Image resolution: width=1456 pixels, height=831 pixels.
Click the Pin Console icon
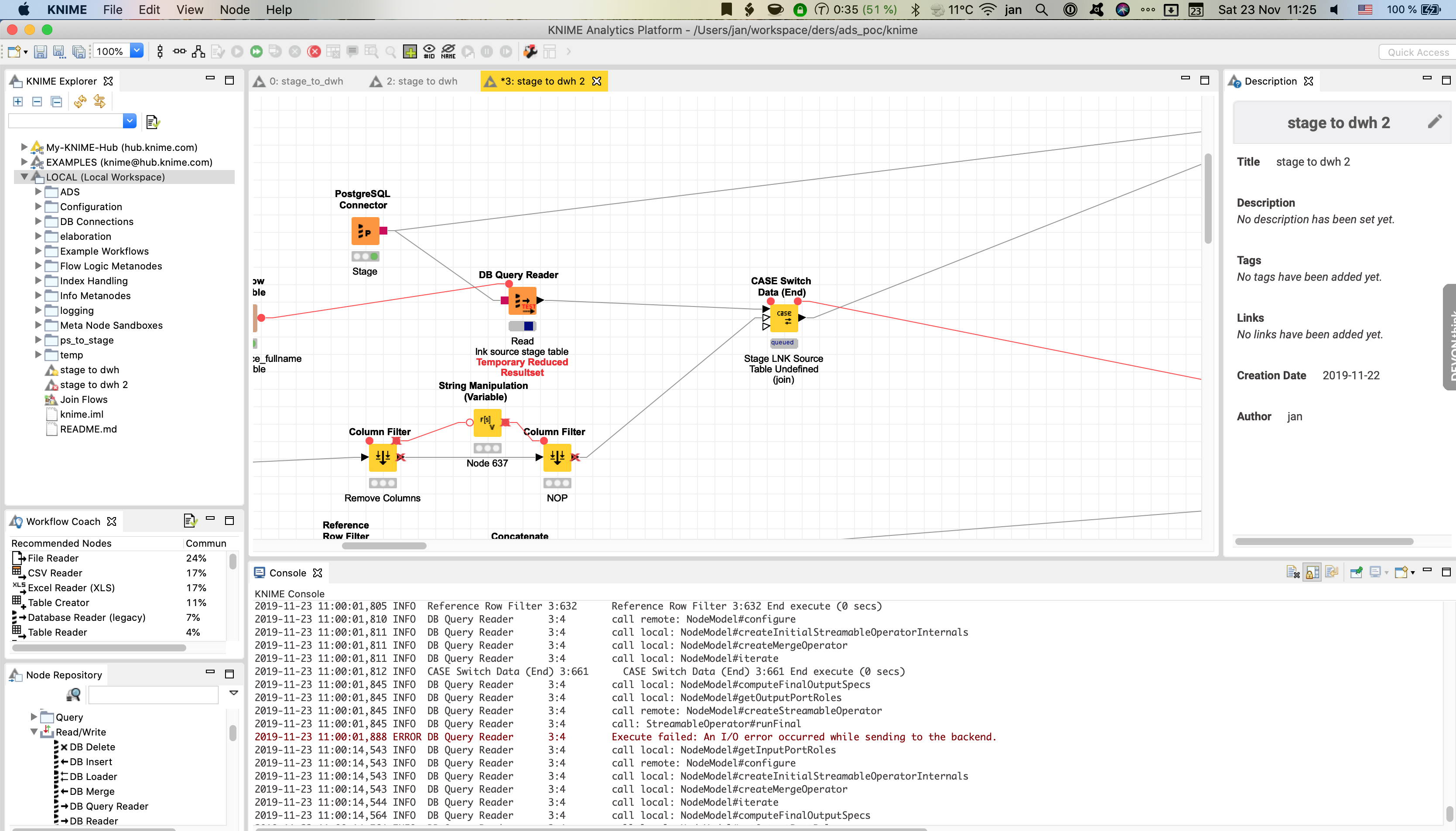point(1356,572)
